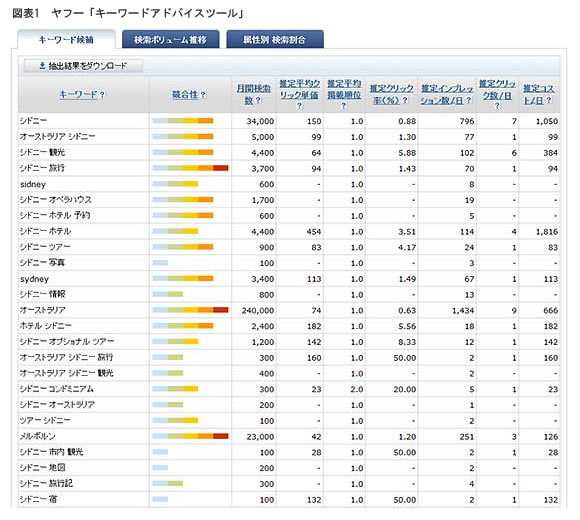
Task: Sort by 推定クリック数/日 header link
Action: [498, 89]
